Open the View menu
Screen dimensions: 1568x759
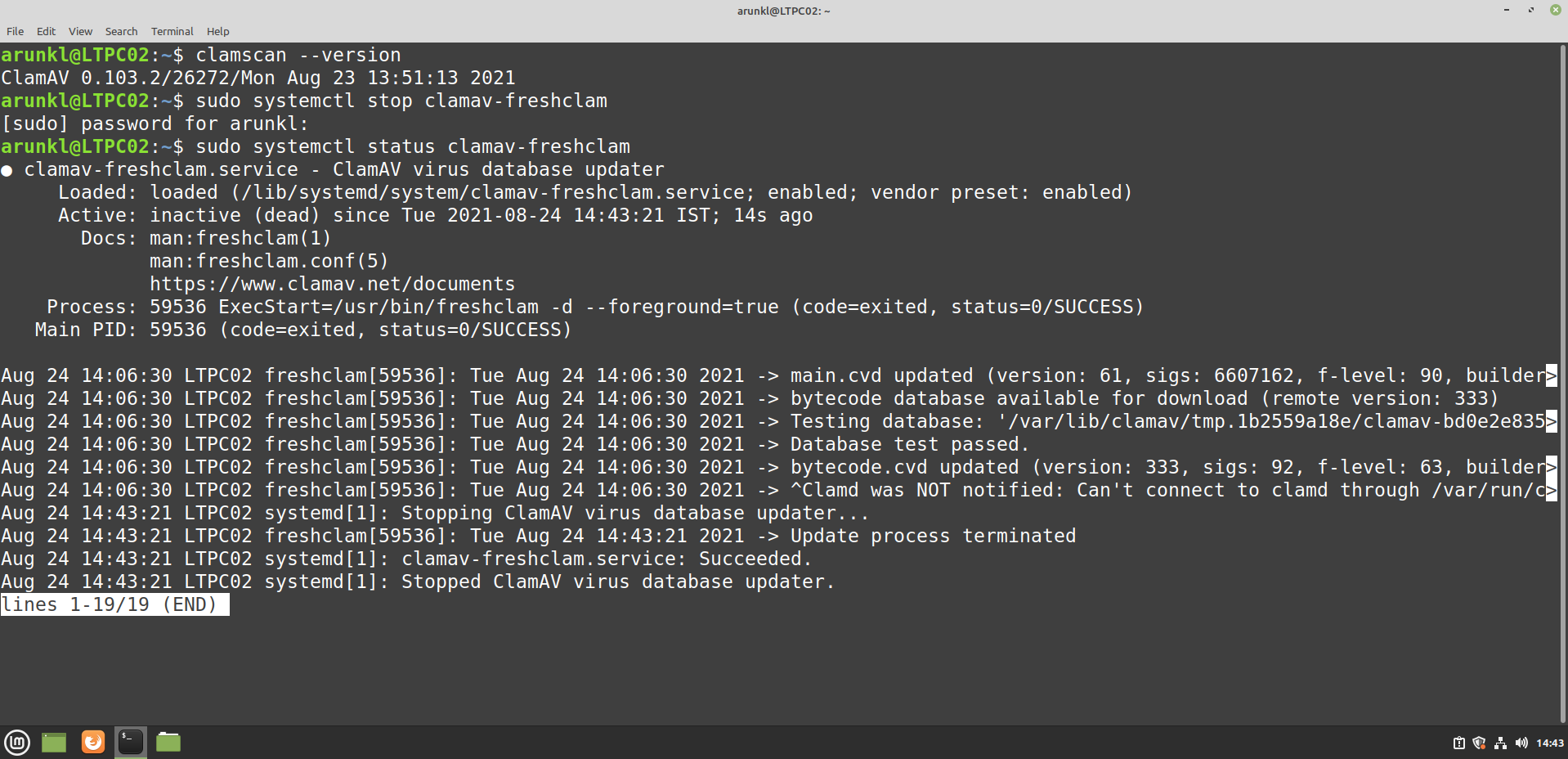[80, 31]
